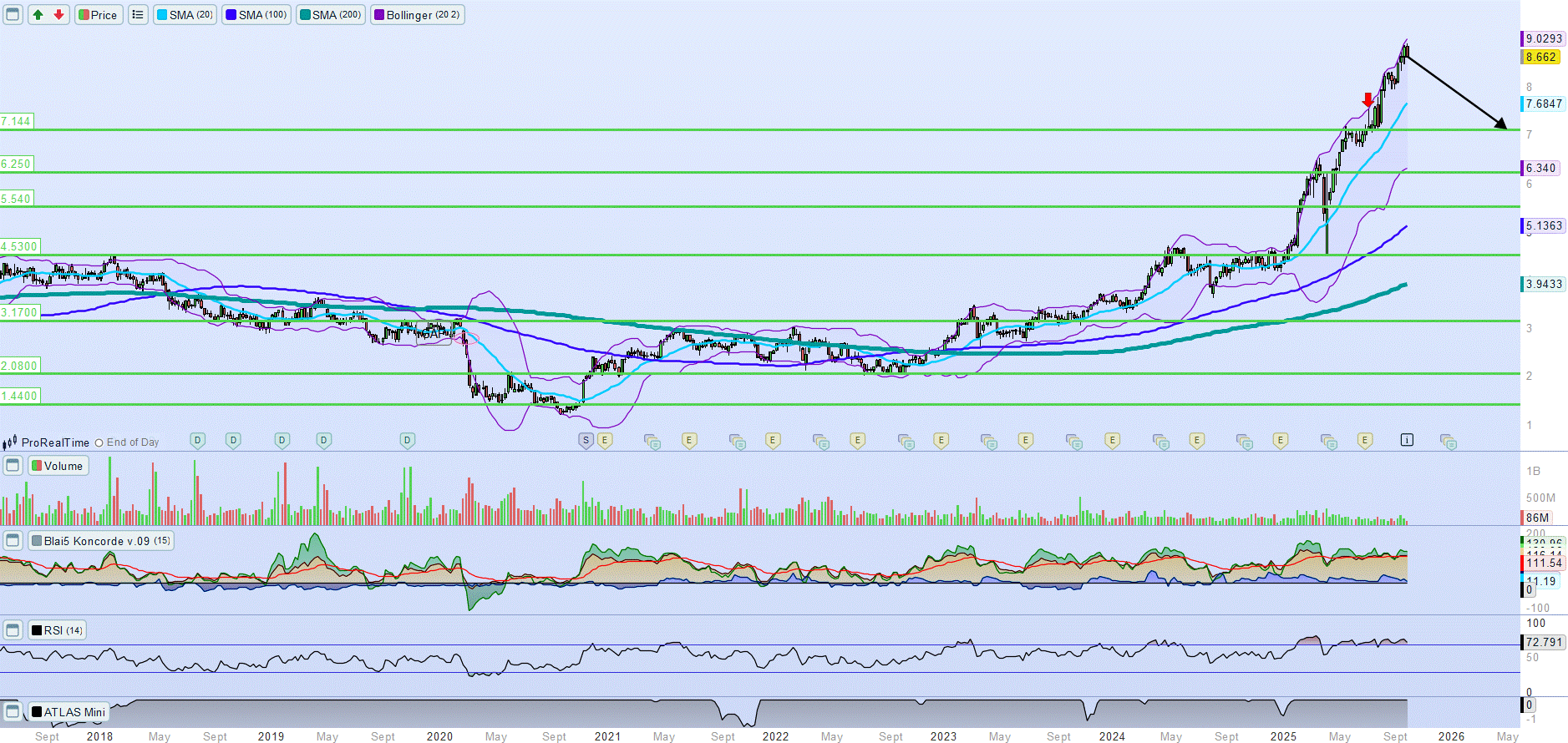
Task: Click the green up arrow in the toolbar
Action: 38,15
